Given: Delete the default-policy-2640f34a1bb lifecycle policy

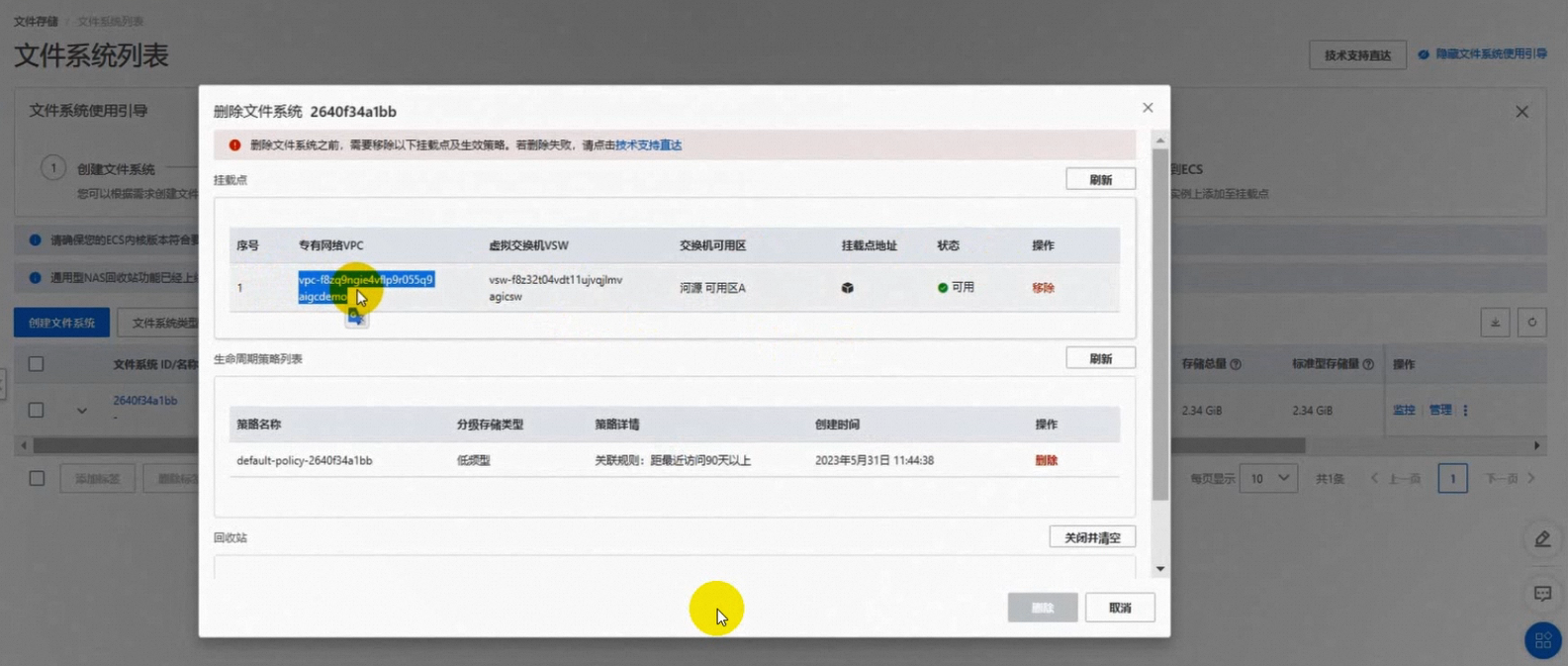Looking at the screenshot, I should [x=1046, y=460].
